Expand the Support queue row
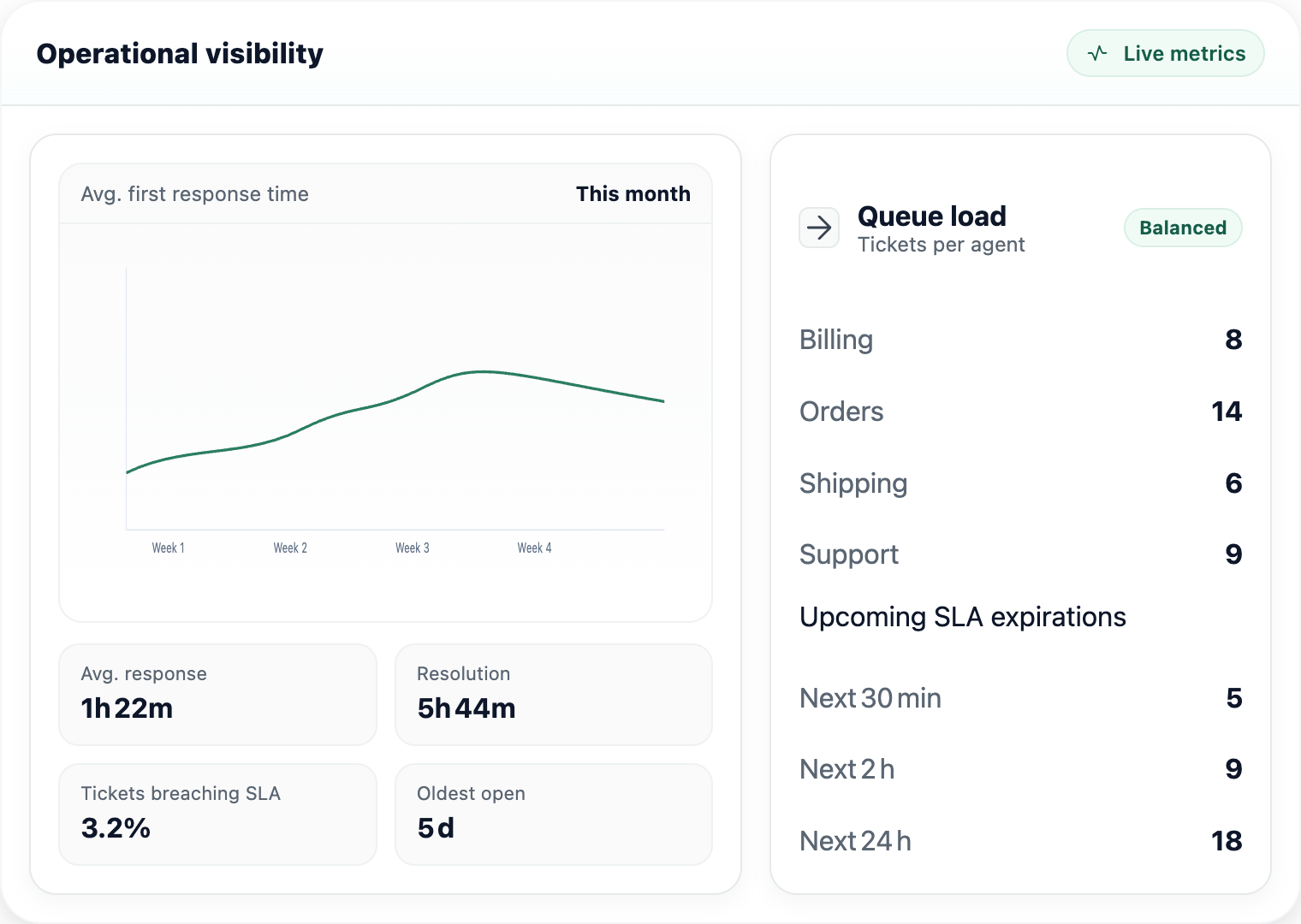This screenshot has width=1301, height=924. pyautogui.click(x=1019, y=554)
